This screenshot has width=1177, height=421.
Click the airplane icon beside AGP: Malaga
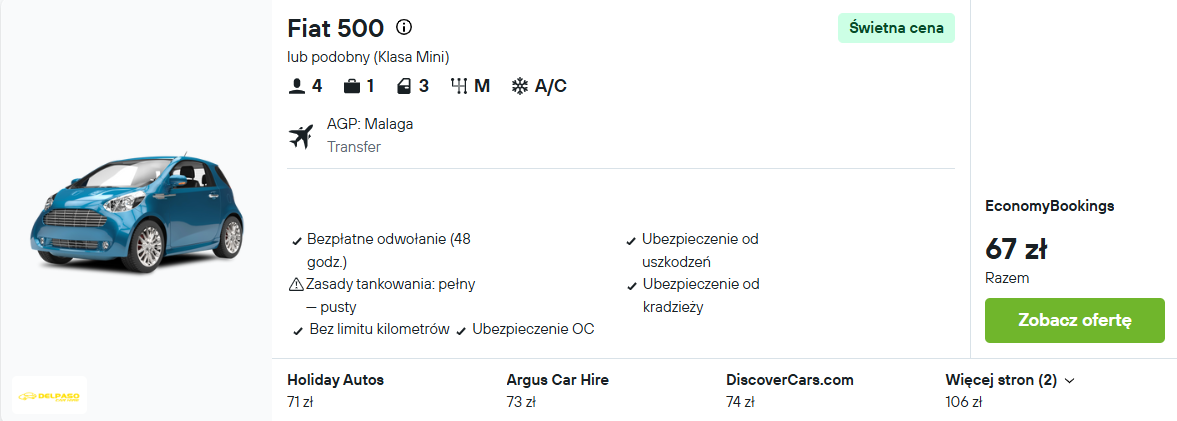tap(300, 137)
